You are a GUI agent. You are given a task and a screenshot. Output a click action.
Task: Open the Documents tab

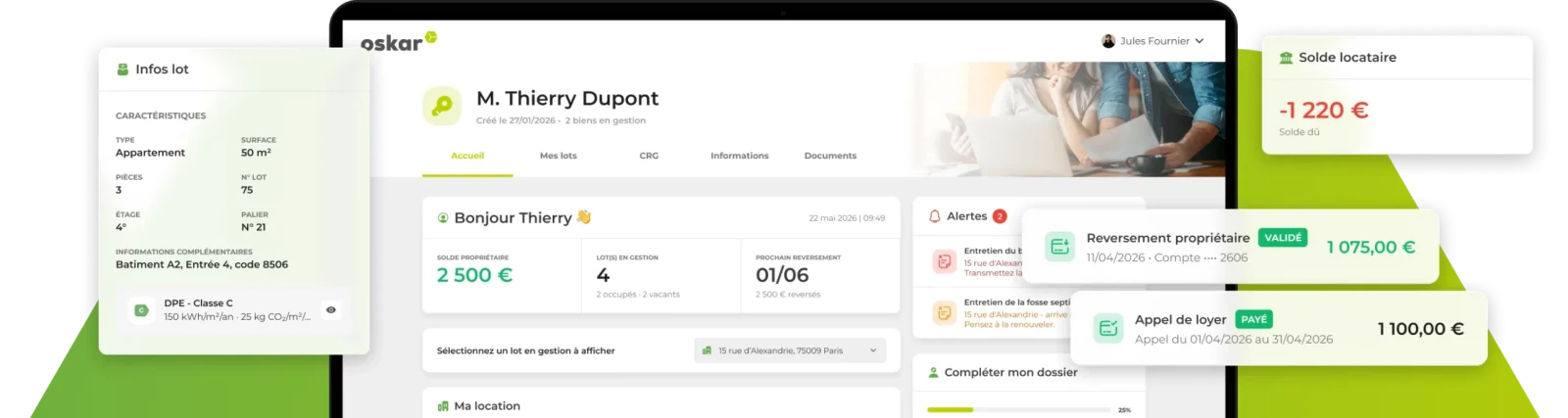tap(830, 156)
